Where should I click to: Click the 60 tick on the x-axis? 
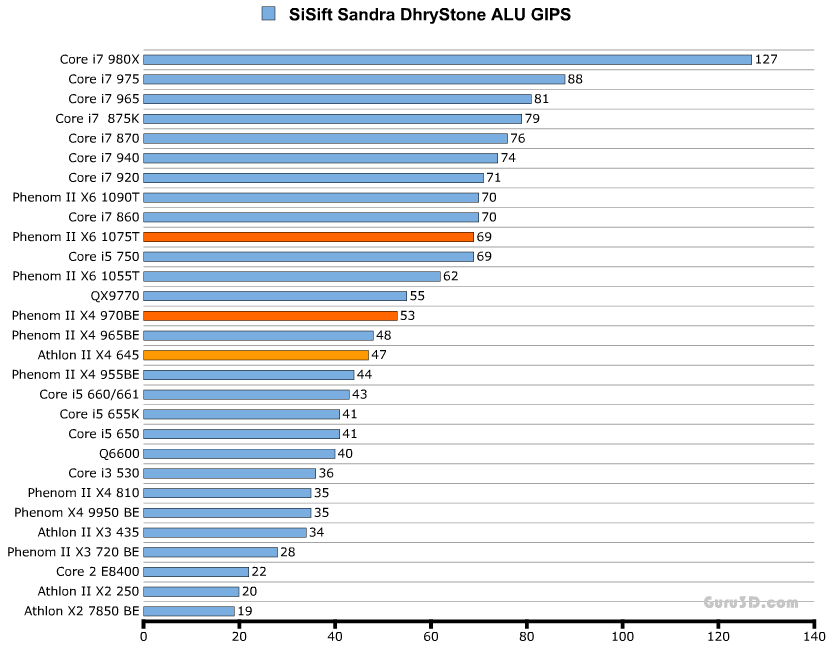431,636
